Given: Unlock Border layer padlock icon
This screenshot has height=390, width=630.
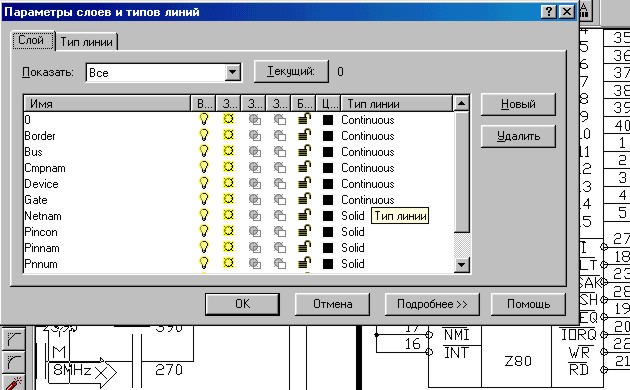Looking at the screenshot, I should click(x=305, y=135).
